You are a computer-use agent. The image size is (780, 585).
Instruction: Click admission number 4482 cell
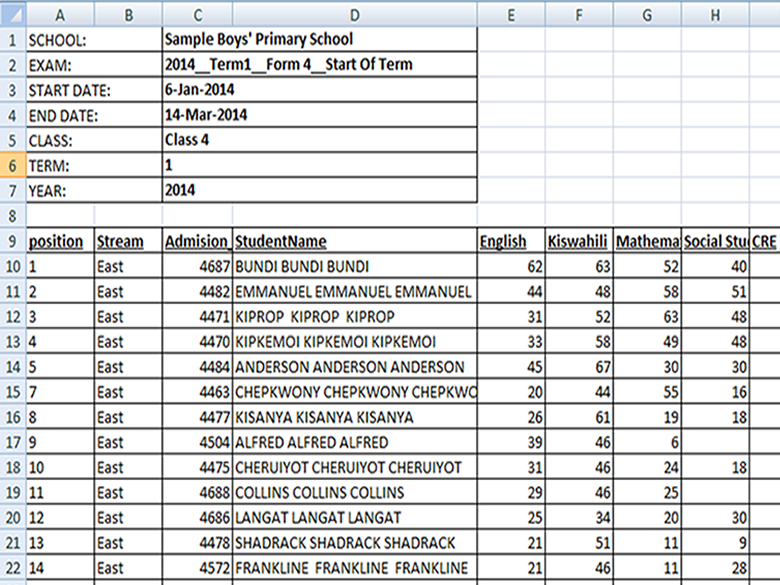click(x=197, y=292)
